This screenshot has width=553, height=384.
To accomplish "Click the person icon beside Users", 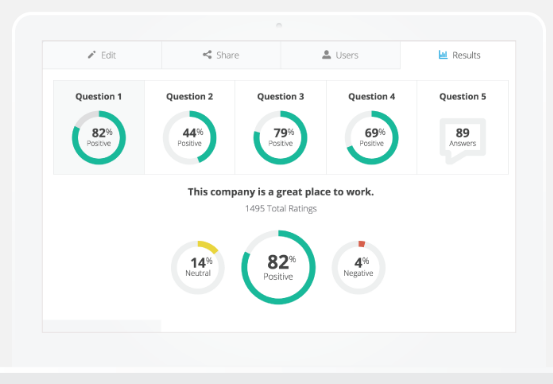I will [327, 55].
